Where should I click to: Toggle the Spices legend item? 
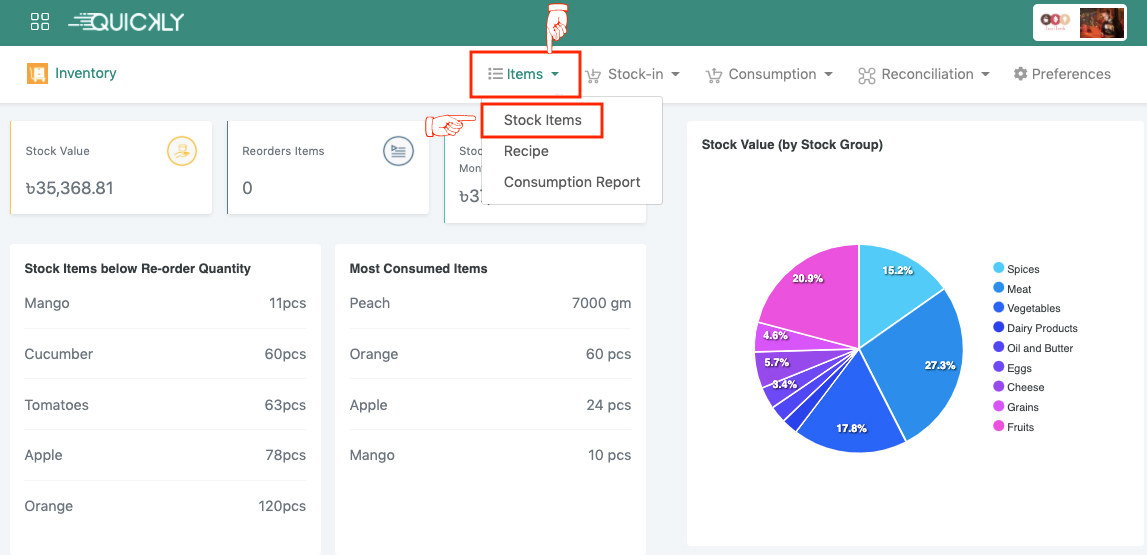pyautogui.click(x=1022, y=269)
